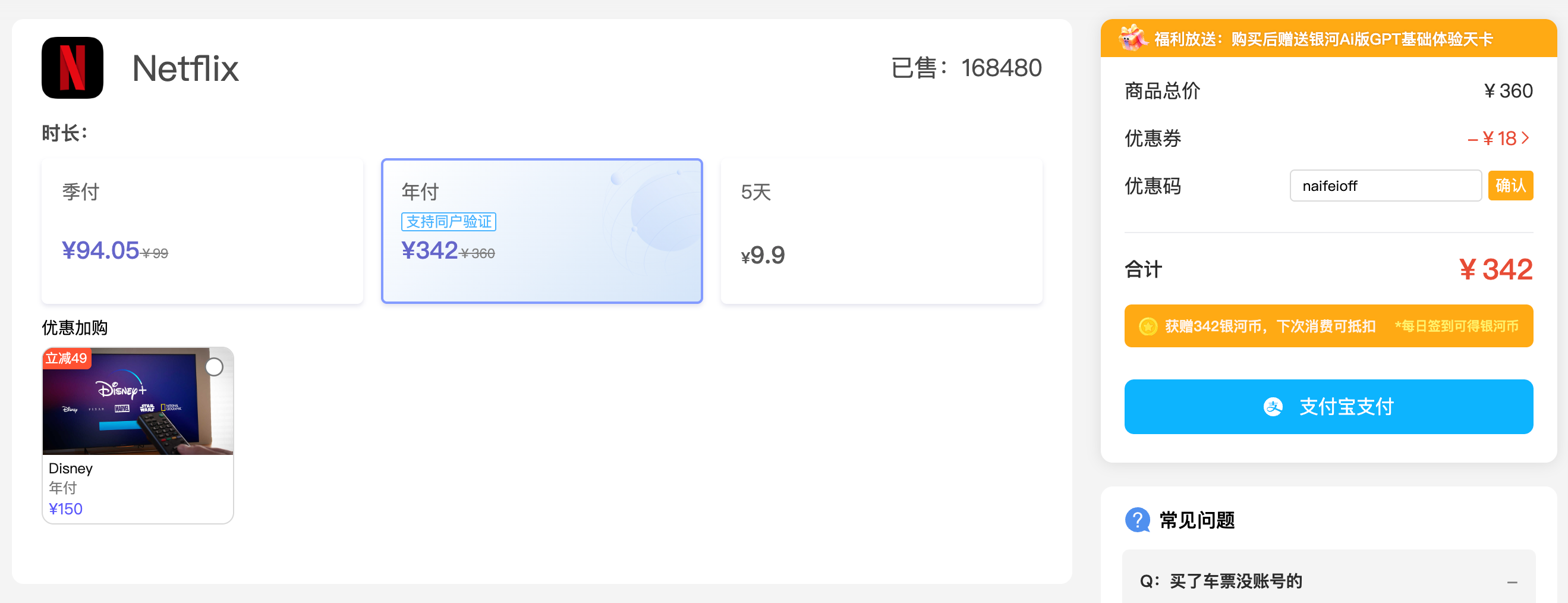Select the 5天 trial plan

tap(881, 231)
